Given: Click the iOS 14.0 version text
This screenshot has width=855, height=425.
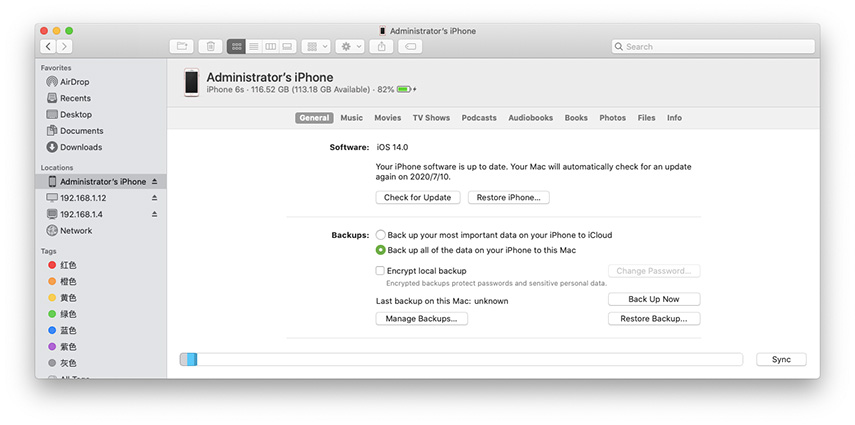Looking at the screenshot, I should [x=393, y=147].
